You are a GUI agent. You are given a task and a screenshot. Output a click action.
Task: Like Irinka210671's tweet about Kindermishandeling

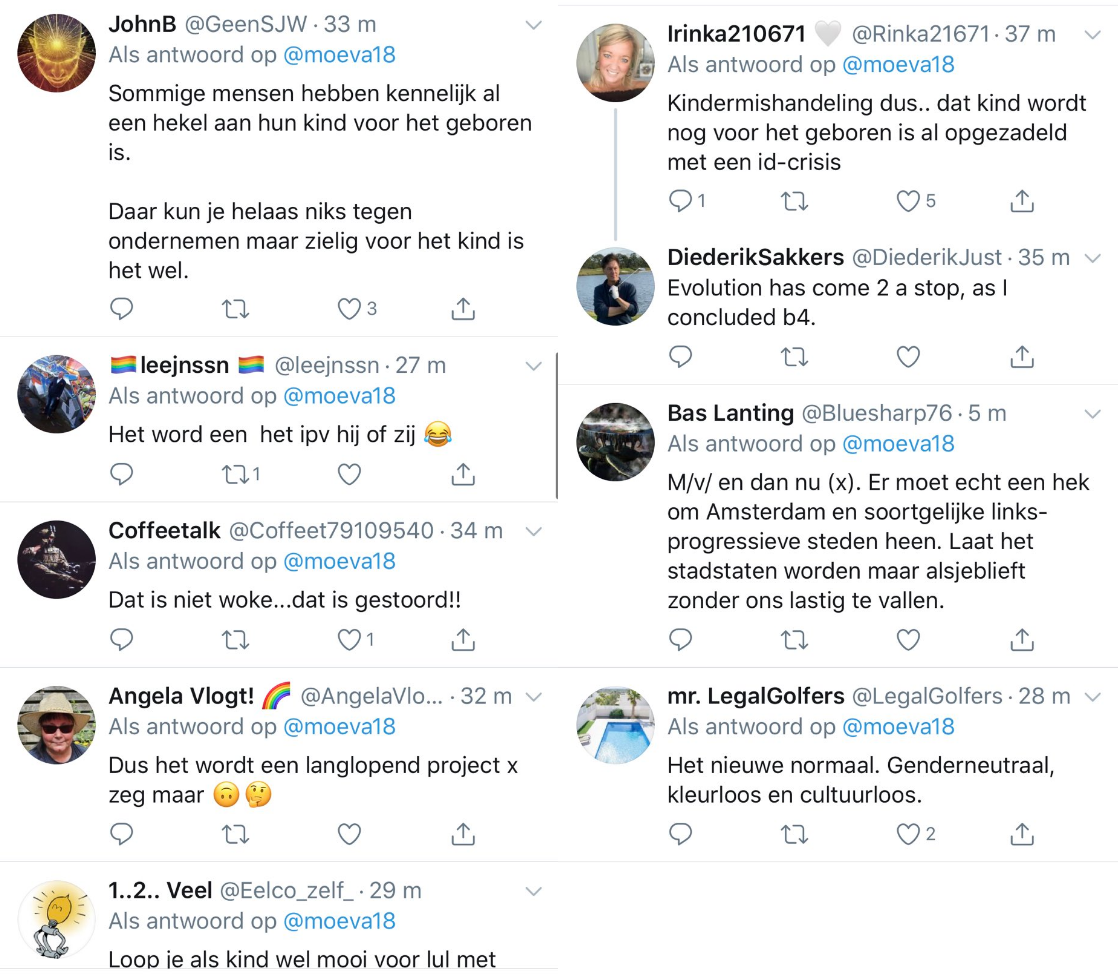[x=908, y=202]
